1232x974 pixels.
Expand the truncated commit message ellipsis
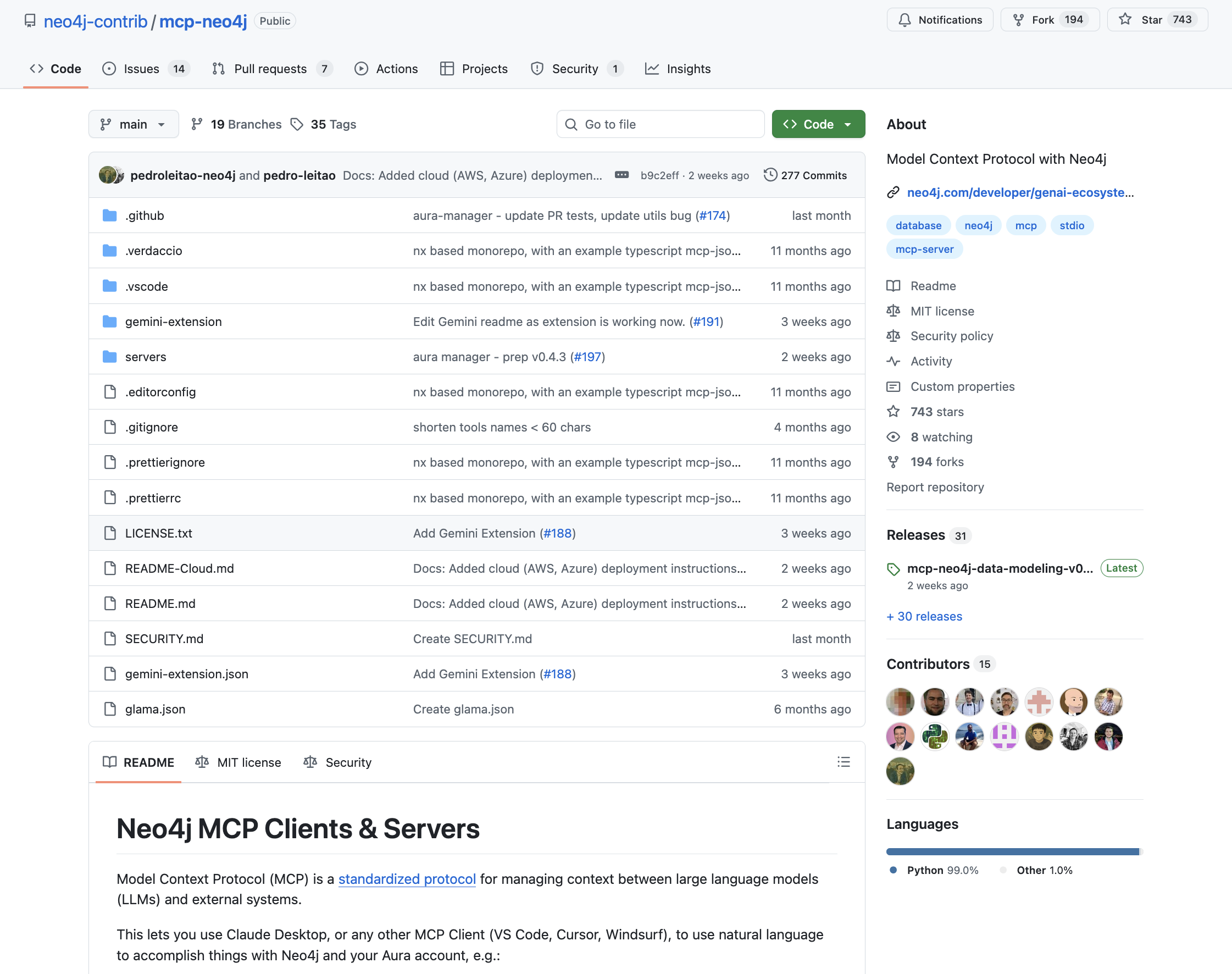pos(621,175)
